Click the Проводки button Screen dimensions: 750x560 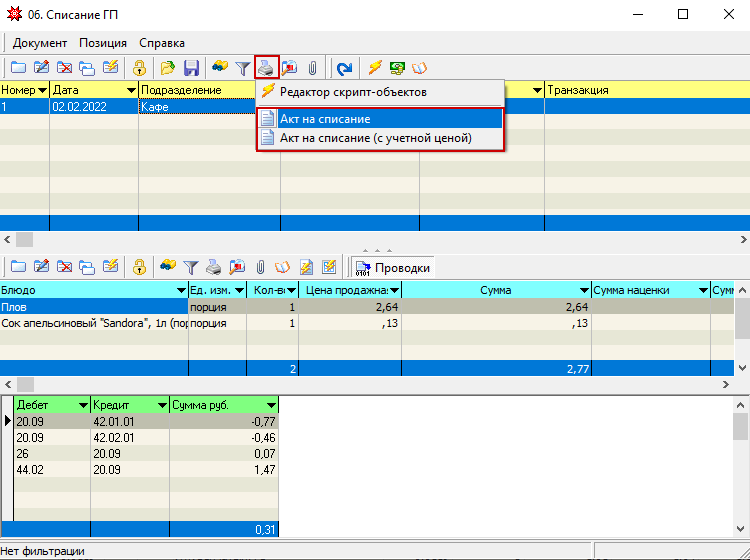click(x=394, y=268)
